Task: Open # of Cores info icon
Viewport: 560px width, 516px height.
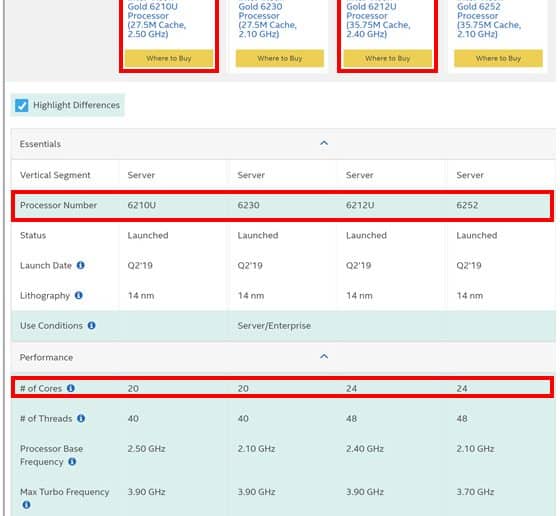Action: coord(71,388)
